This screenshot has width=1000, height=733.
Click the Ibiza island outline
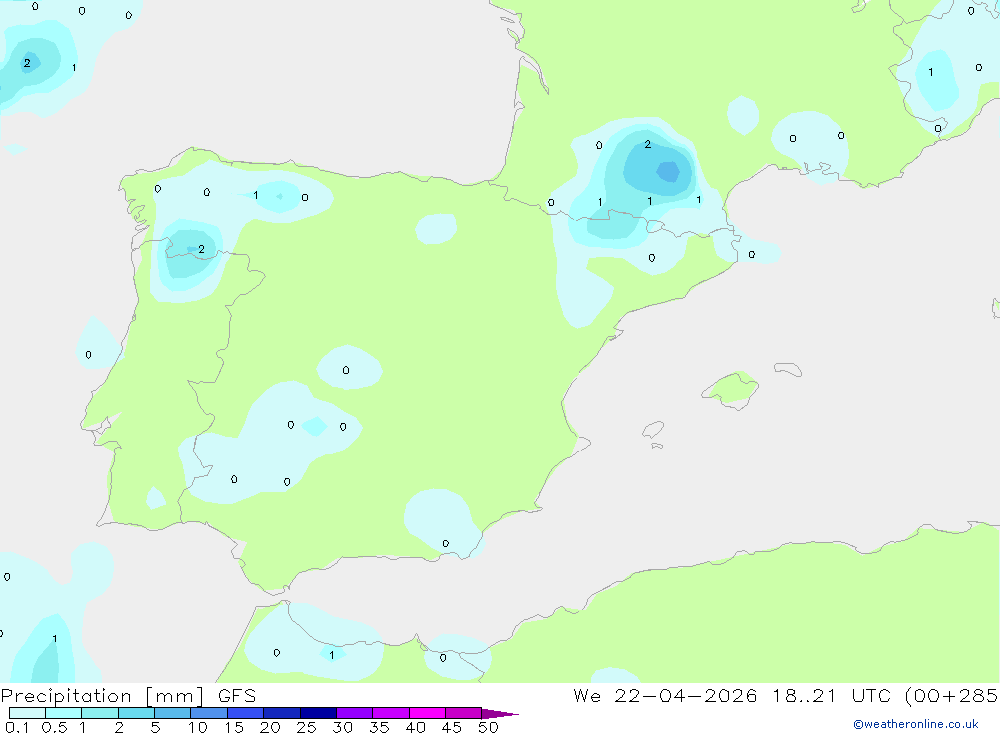(653, 430)
